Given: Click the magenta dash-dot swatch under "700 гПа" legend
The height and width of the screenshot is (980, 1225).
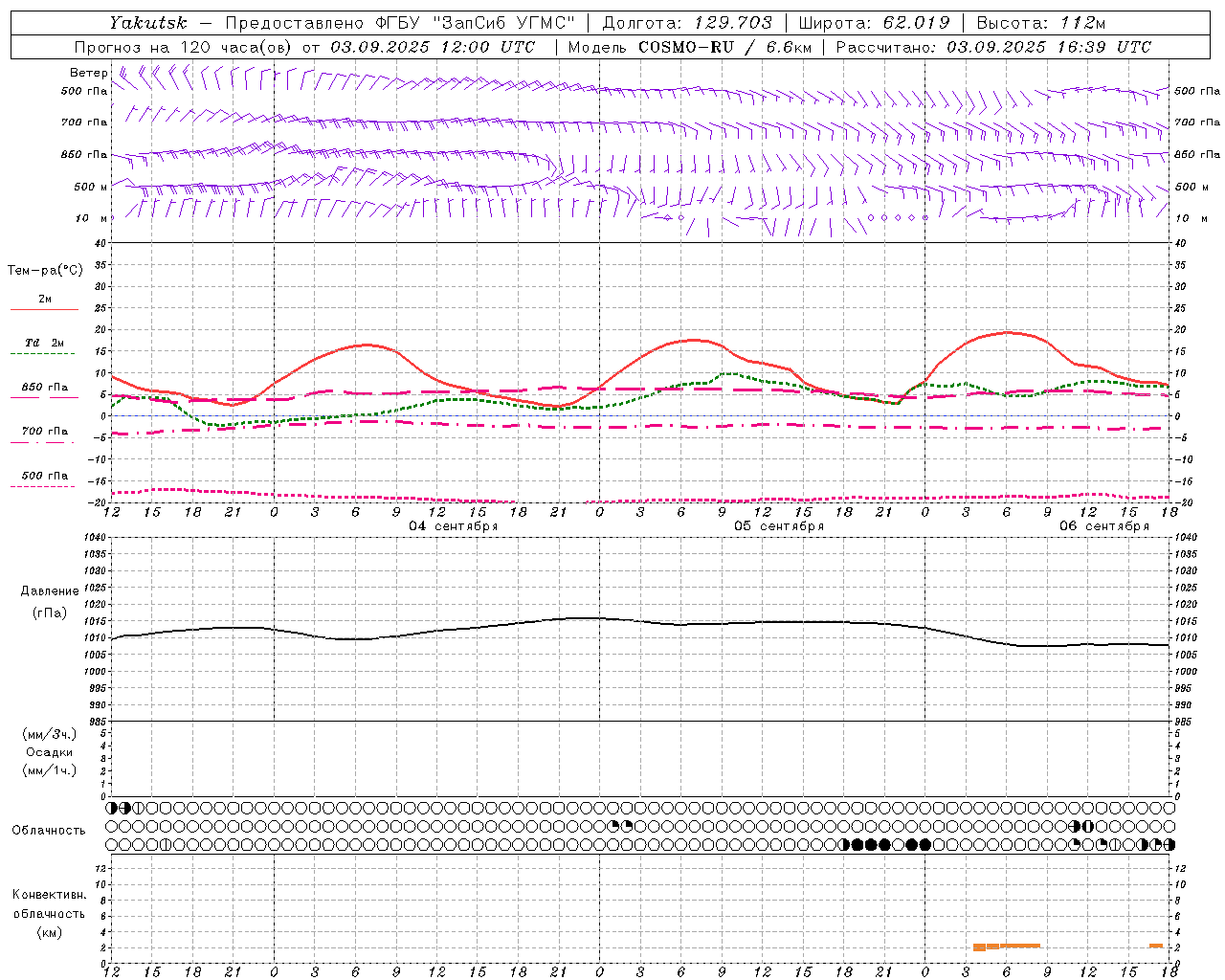Looking at the screenshot, I should (42, 442).
